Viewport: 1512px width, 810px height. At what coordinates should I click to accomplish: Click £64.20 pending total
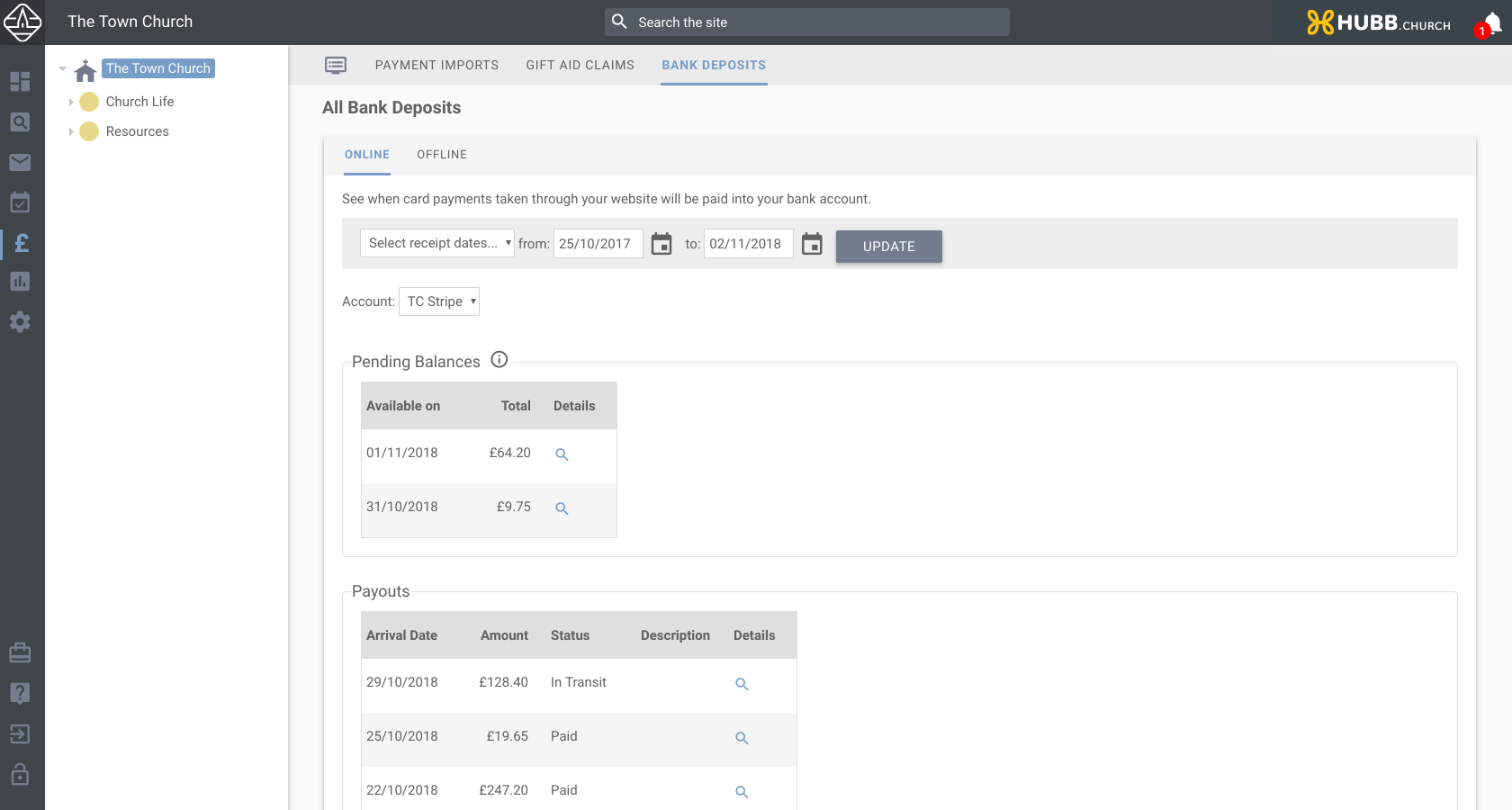pos(509,453)
